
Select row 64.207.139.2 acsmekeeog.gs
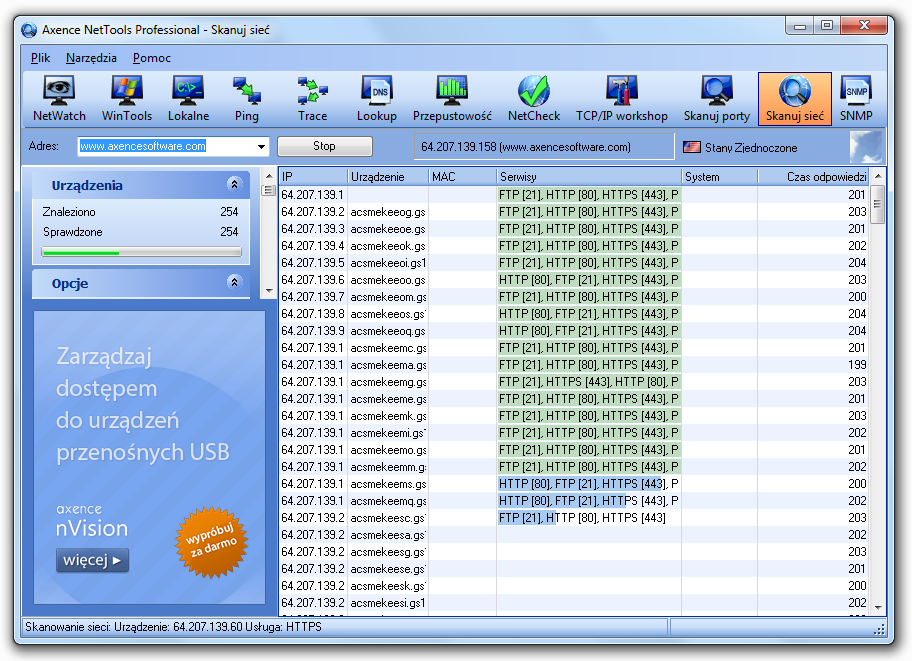coord(575,212)
